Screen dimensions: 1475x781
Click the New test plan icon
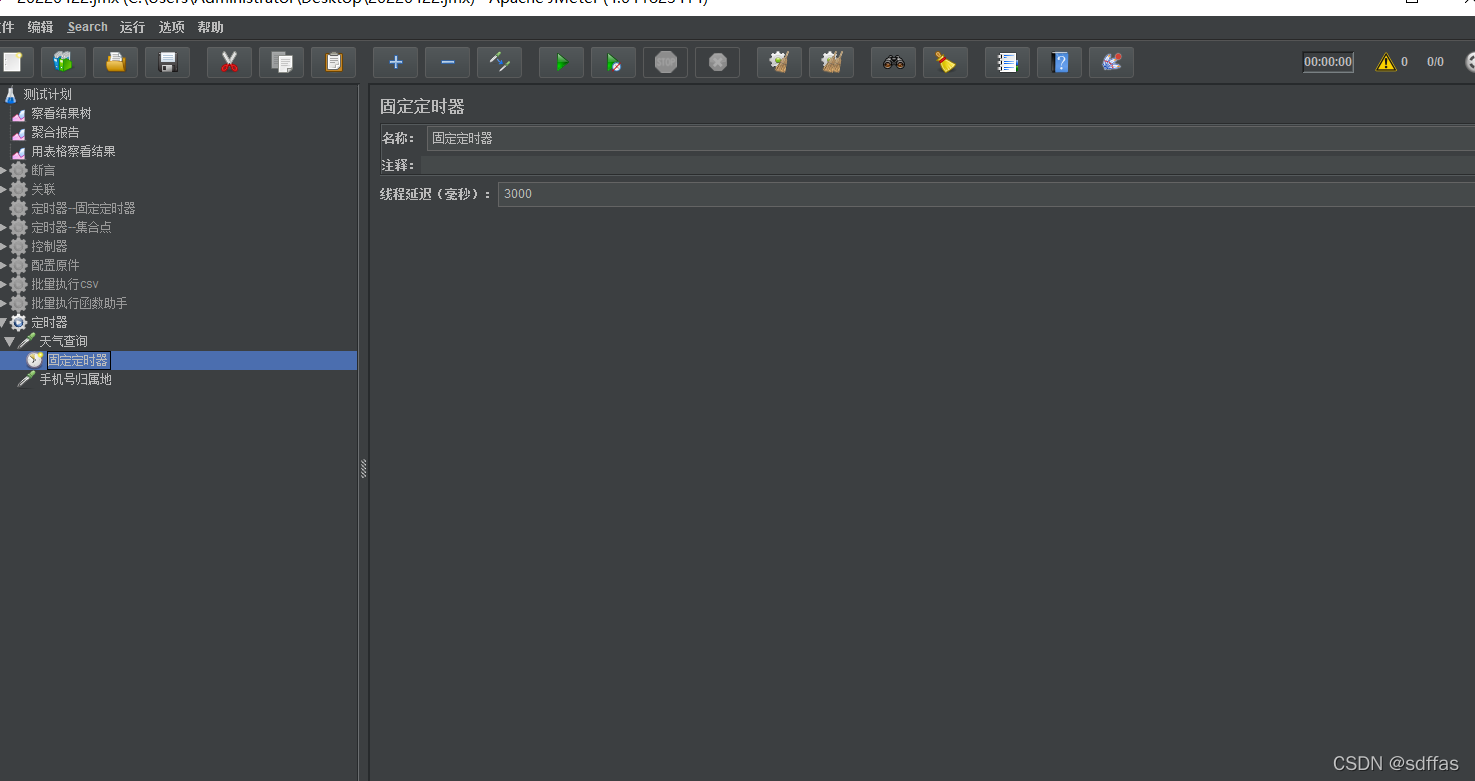point(12,62)
